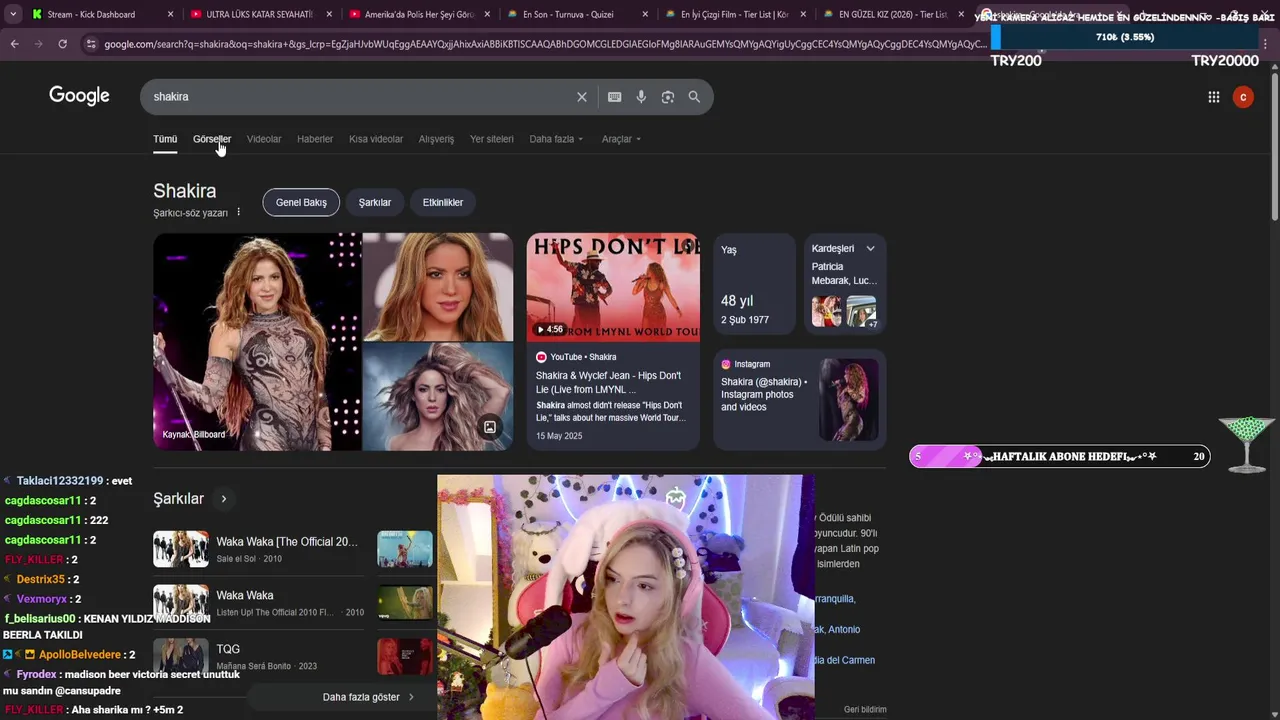
Task: Expand the Daha fazla dropdown
Action: [x=556, y=139]
